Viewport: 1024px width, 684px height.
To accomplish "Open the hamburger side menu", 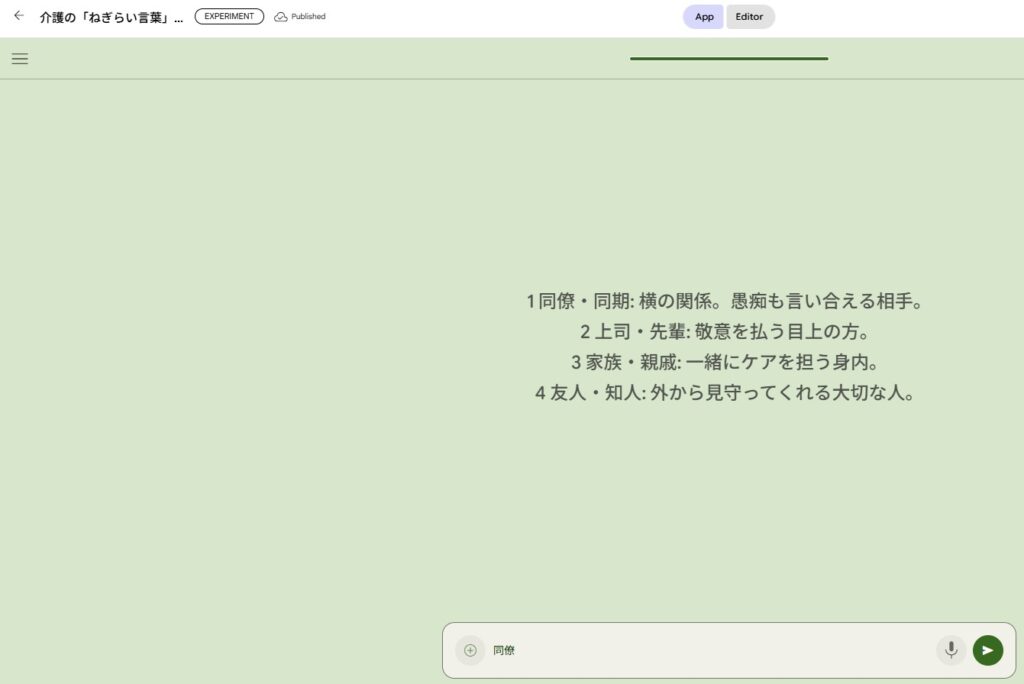I will (x=20, y=59).
